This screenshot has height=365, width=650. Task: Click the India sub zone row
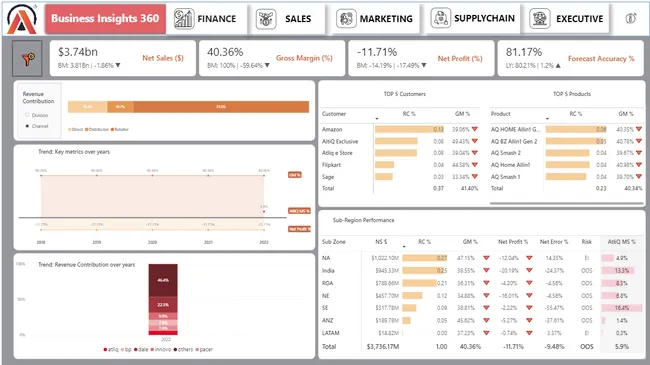coord(482,270)
